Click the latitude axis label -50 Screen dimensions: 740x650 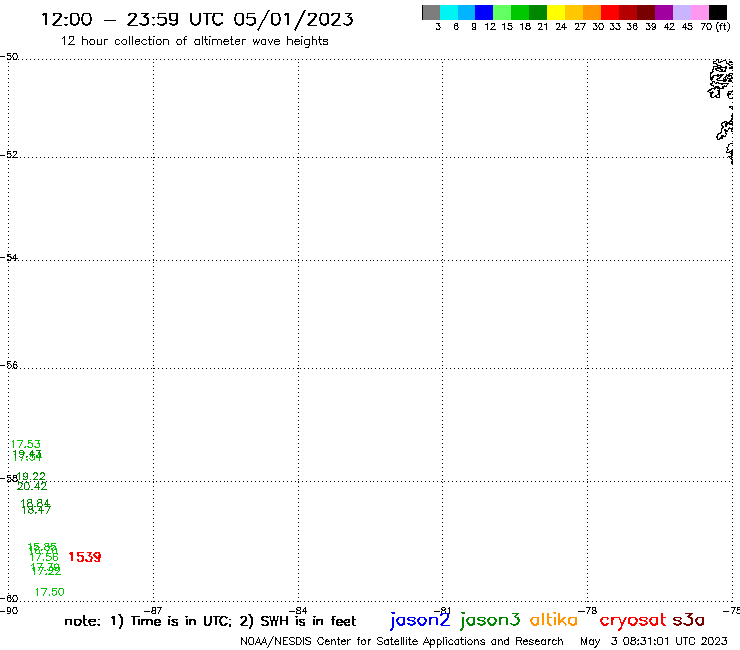click(x=9, y=57)
